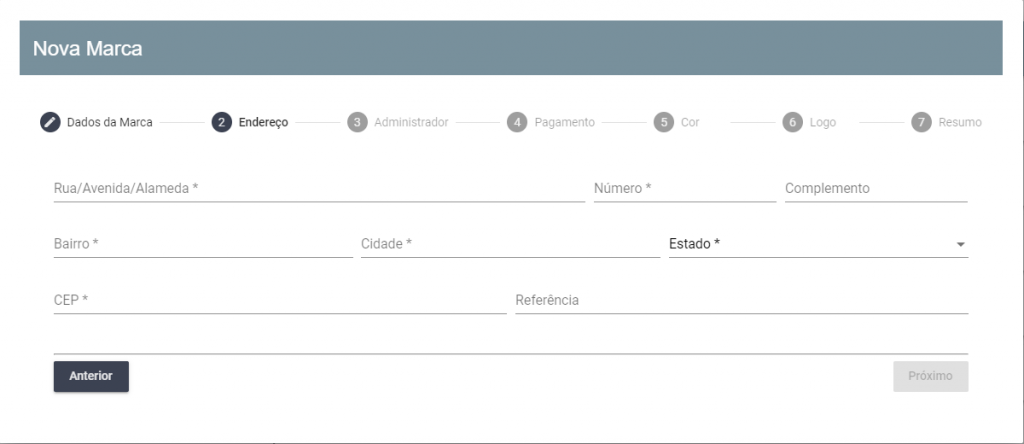Screen dimensions: 1024x444
Task: Click the Próximo button
Action: [931, 376]
